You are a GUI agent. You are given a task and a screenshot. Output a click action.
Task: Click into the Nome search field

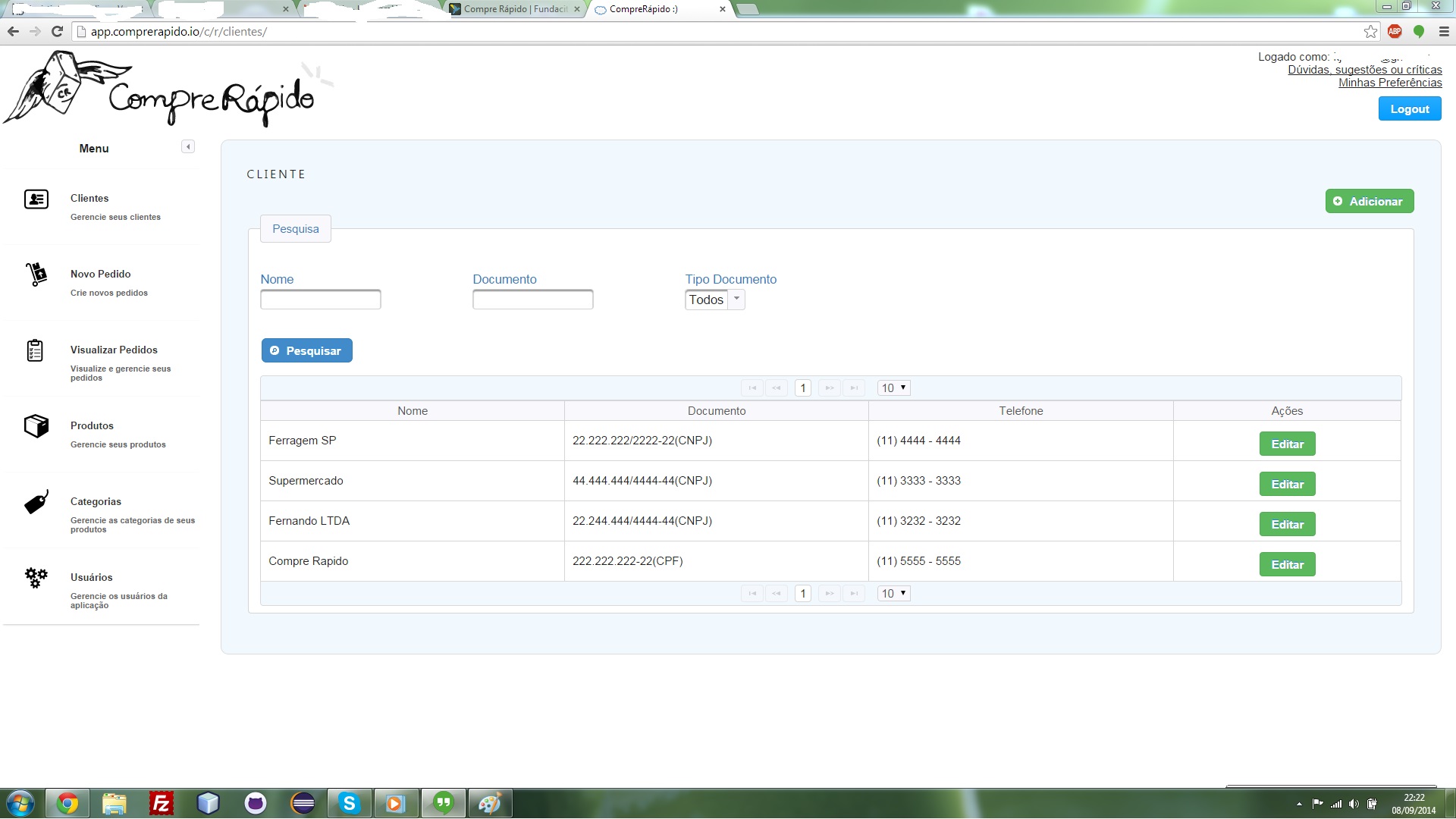tap(320, 300)
